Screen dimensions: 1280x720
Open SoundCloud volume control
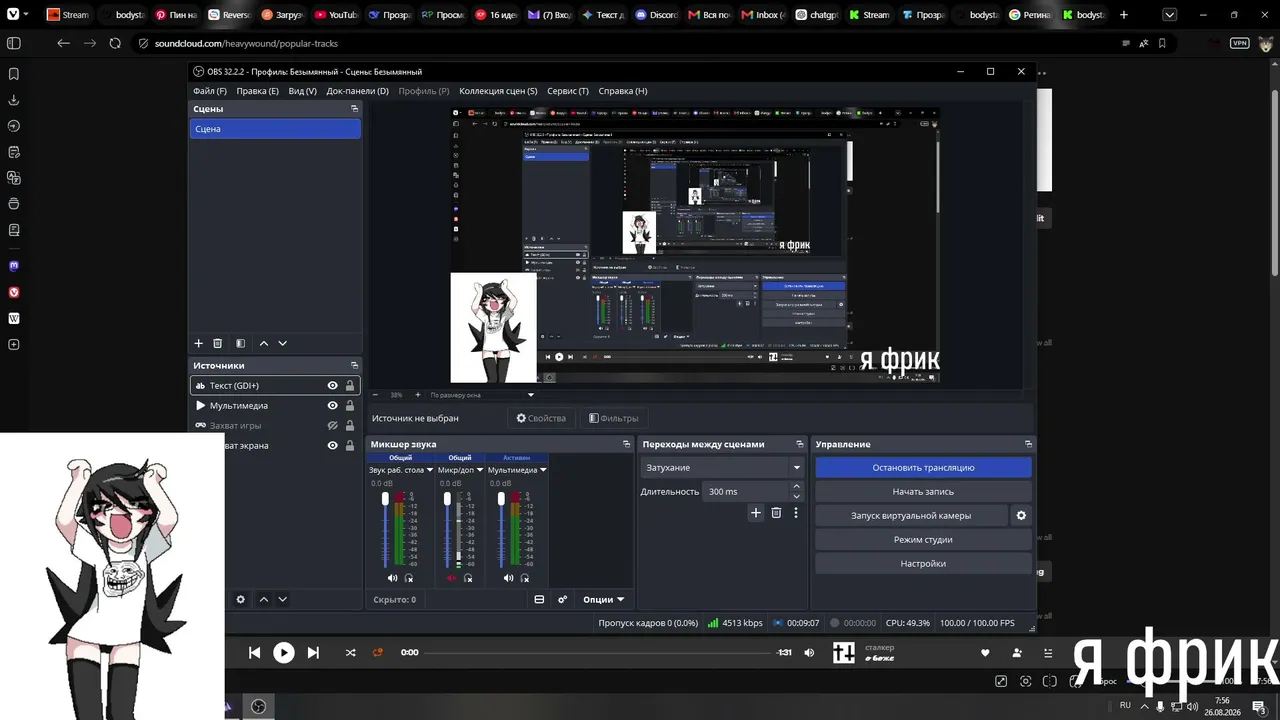point(809,653)
